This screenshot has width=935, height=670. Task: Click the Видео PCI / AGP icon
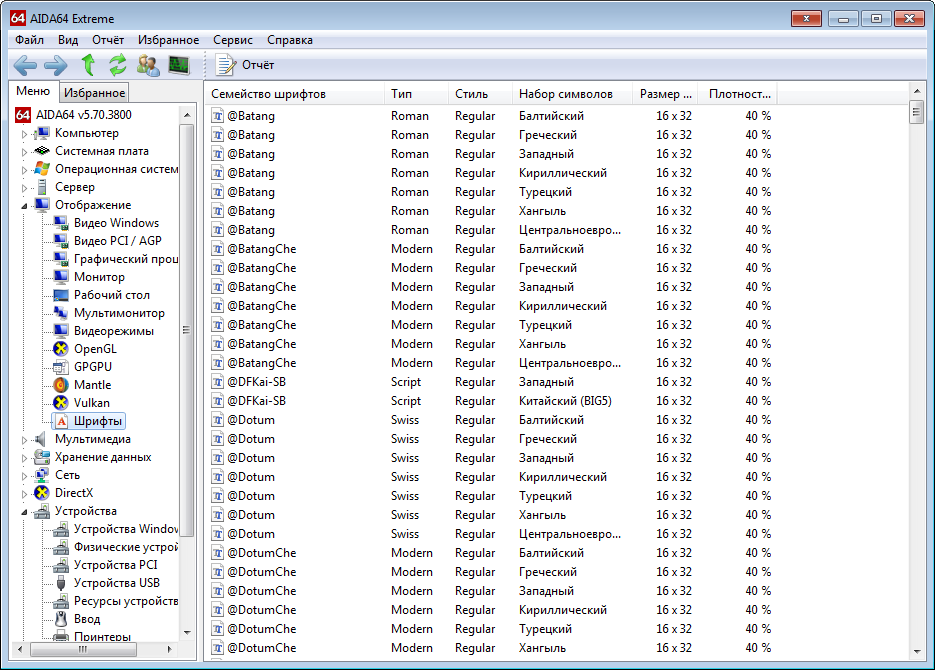tap(60, 241)
